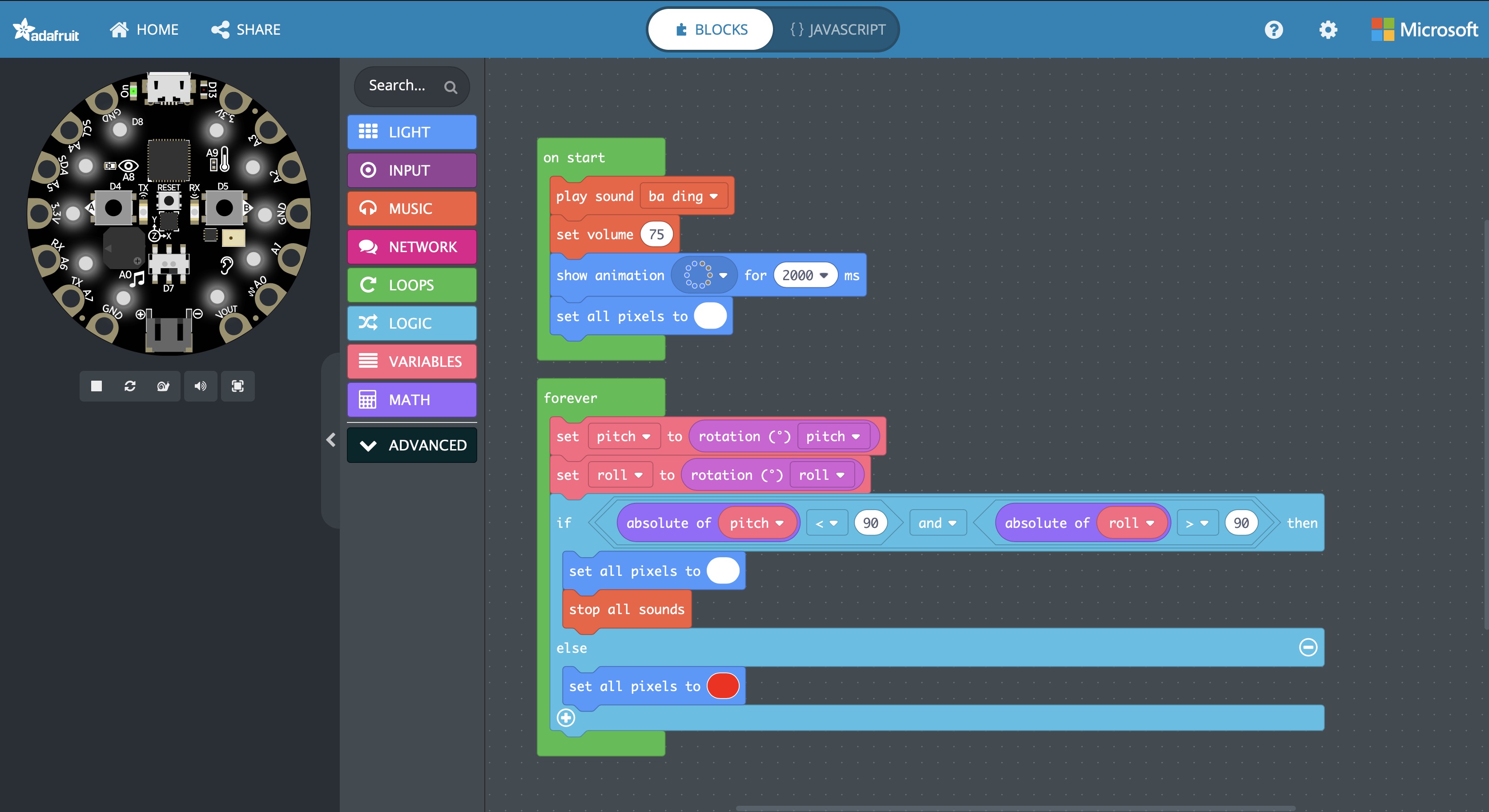Open the NETWORK block category
This screenshot has width=1489, height=812.
click(411, 247)
